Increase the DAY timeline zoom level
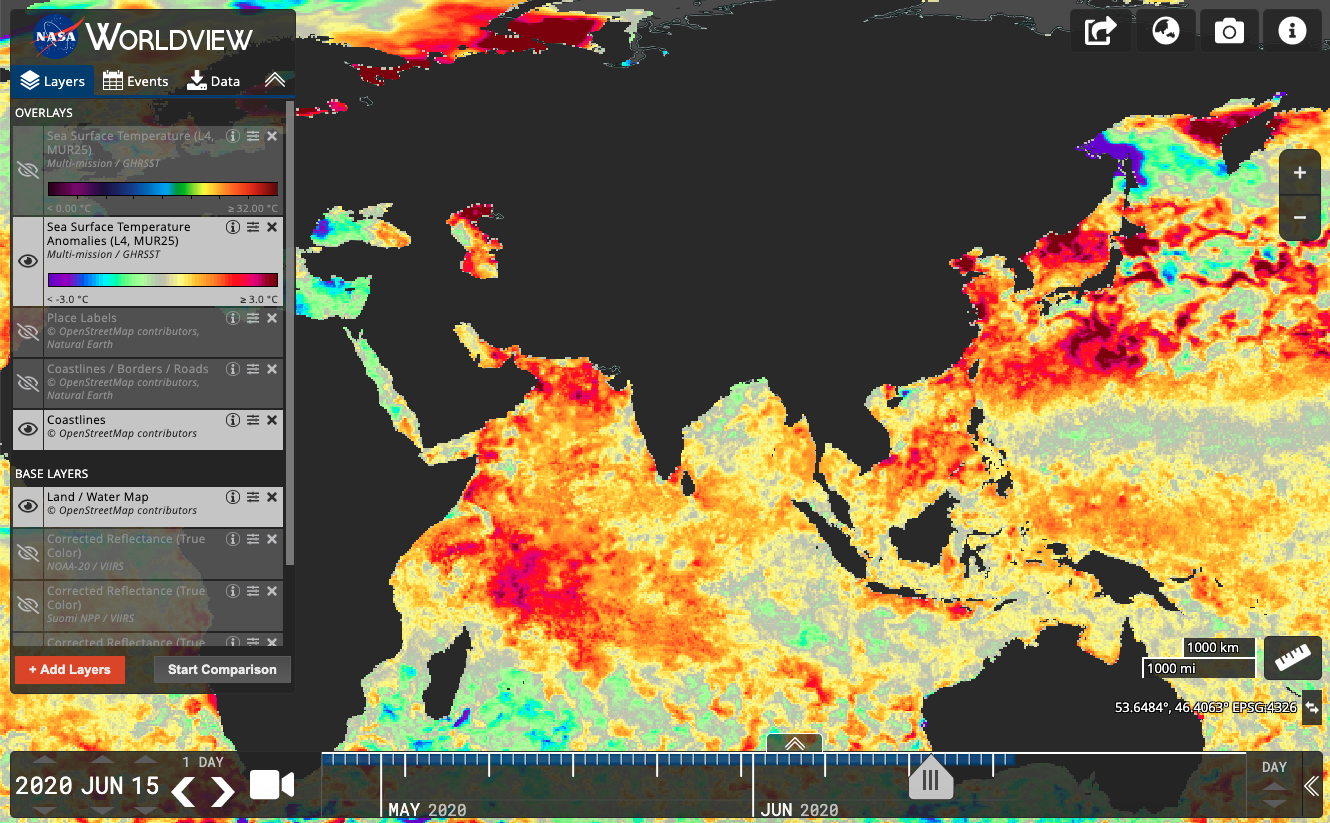1330x823 pixels. pos(1274,784)
